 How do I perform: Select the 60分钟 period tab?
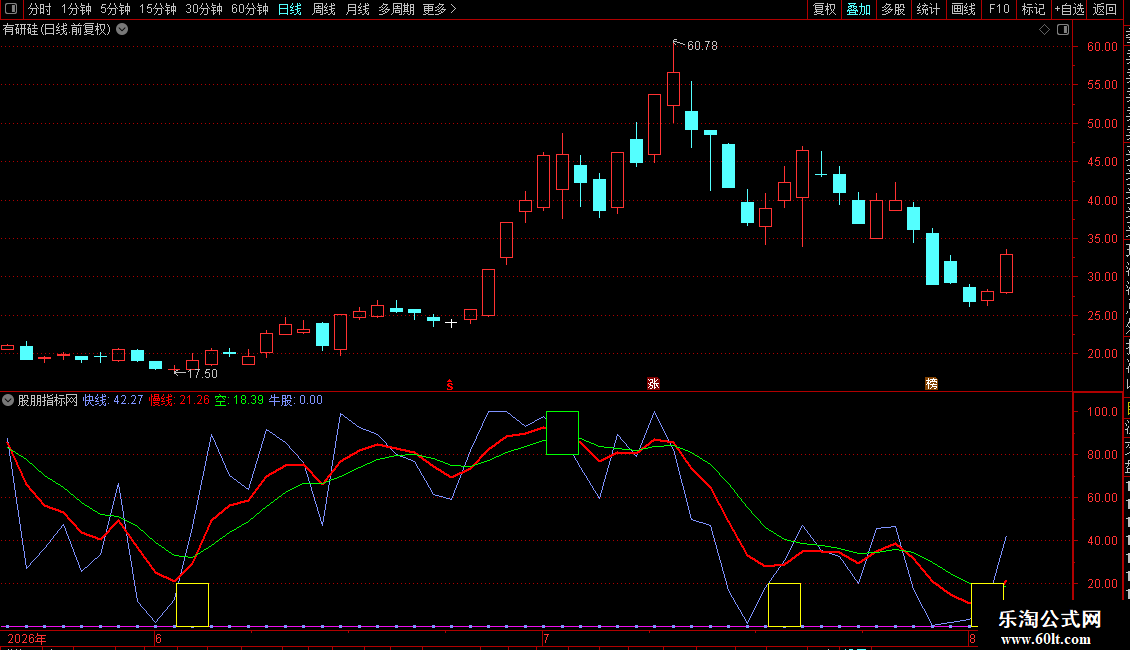point(250,9)
